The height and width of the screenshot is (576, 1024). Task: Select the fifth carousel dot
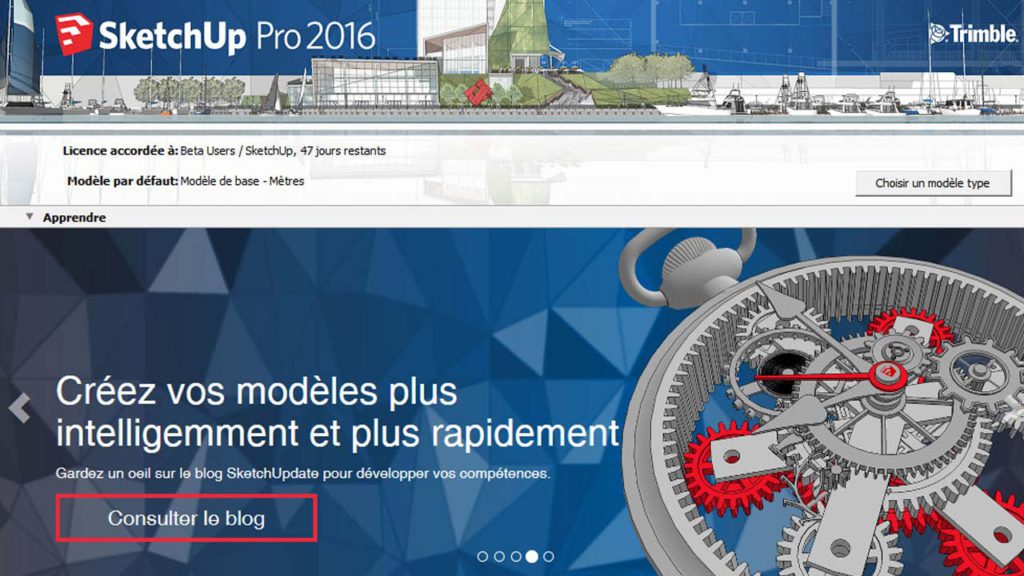tap(549, 556)
